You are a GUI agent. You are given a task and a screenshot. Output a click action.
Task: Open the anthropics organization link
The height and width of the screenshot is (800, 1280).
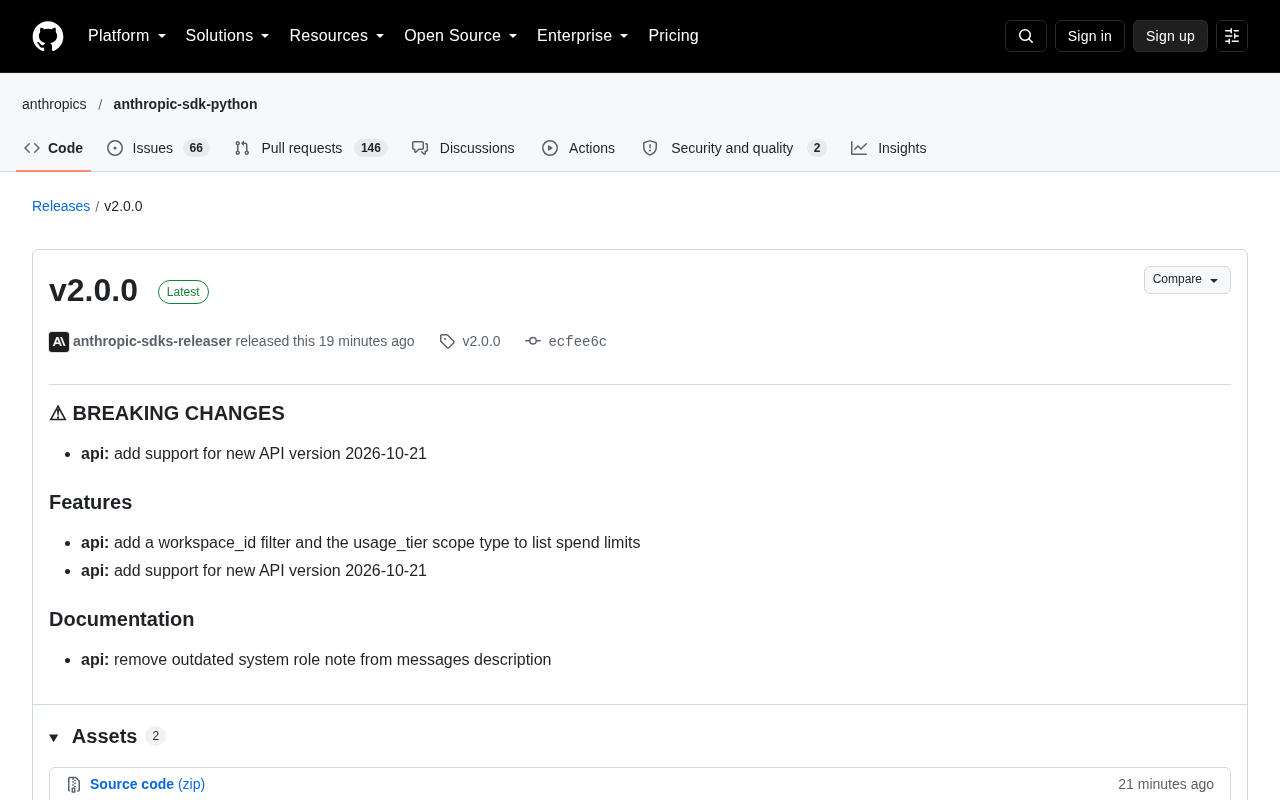point(54,104)
